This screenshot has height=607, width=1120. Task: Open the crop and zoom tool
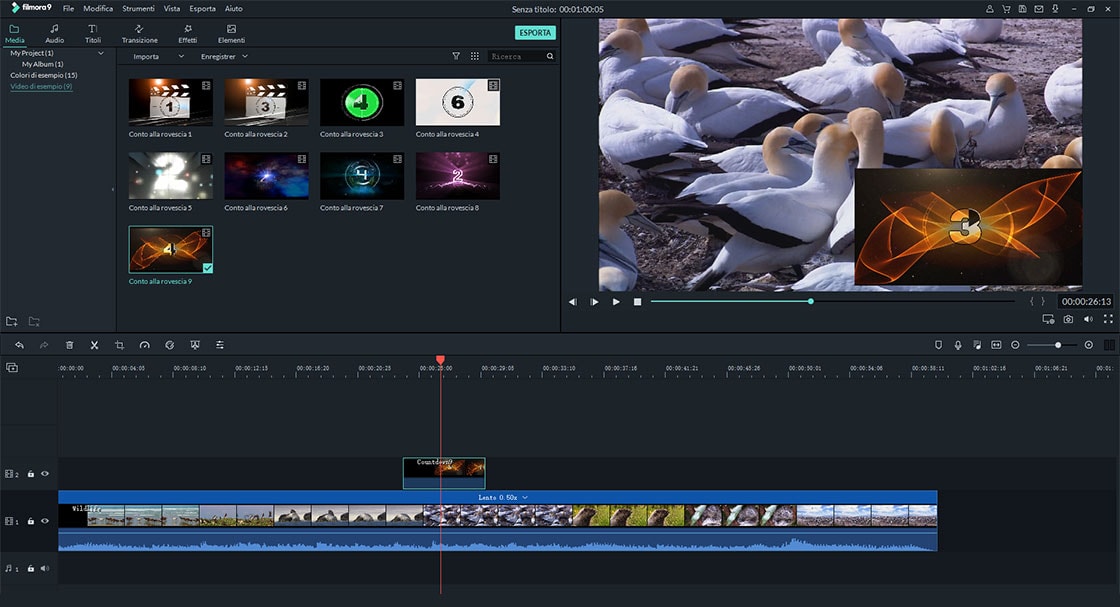(x=119, y=345)
